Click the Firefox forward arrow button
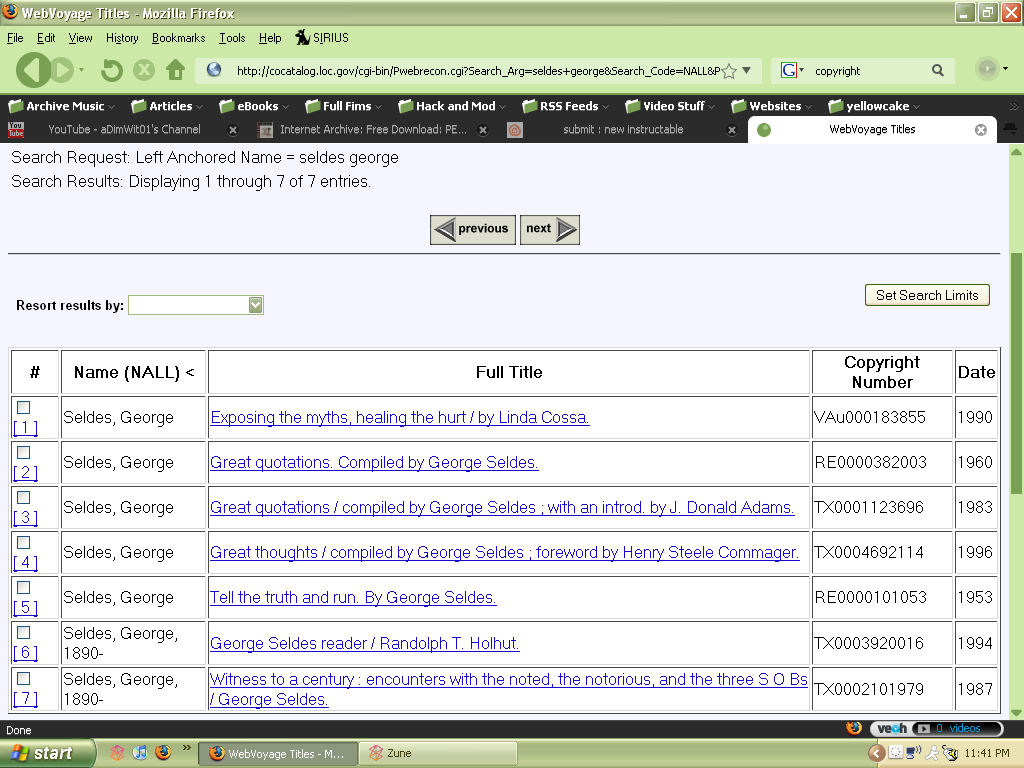Screen dimensions: 1024x768 tap(62, 70)
